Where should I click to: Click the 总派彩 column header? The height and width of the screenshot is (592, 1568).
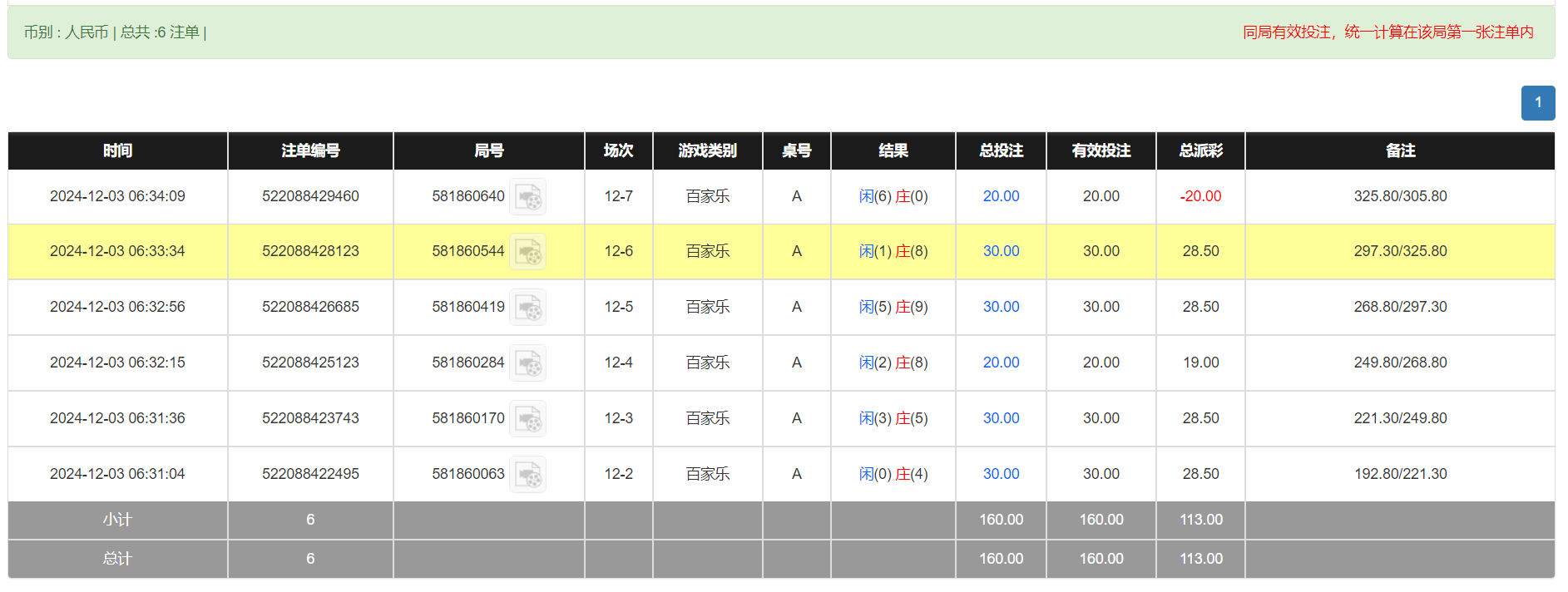pos(1200,150)
